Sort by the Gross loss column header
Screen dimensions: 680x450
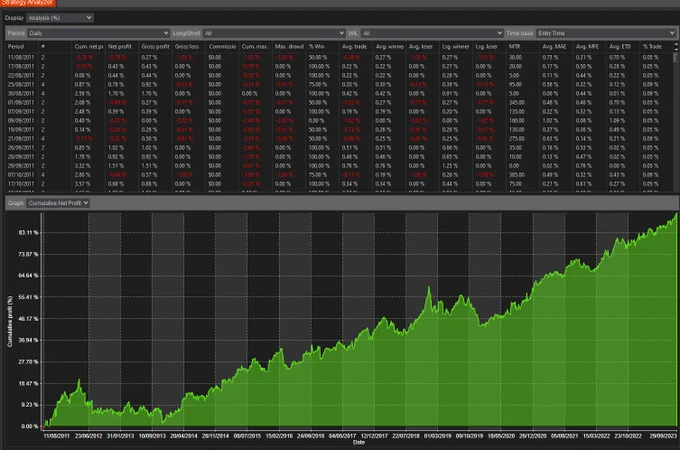coord(189,46)
